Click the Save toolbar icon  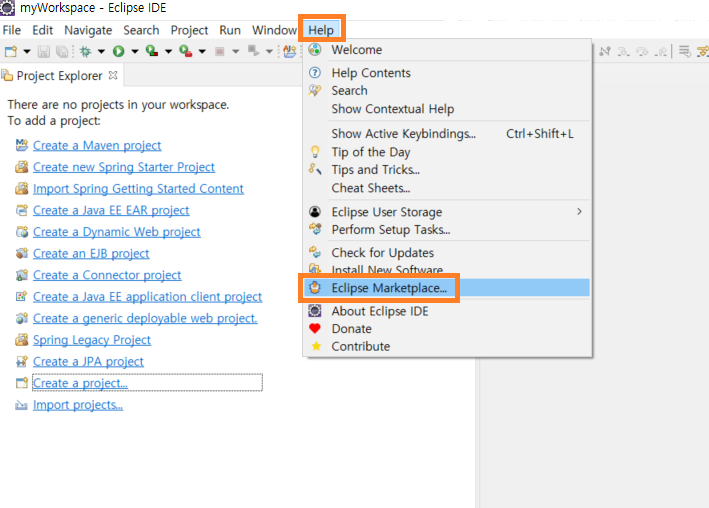point(43,52)
